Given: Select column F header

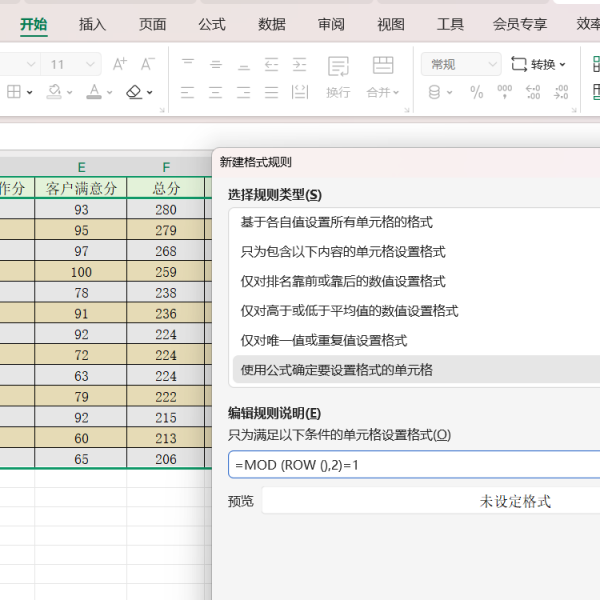Looking at the screenshot, I should point(166,167).
